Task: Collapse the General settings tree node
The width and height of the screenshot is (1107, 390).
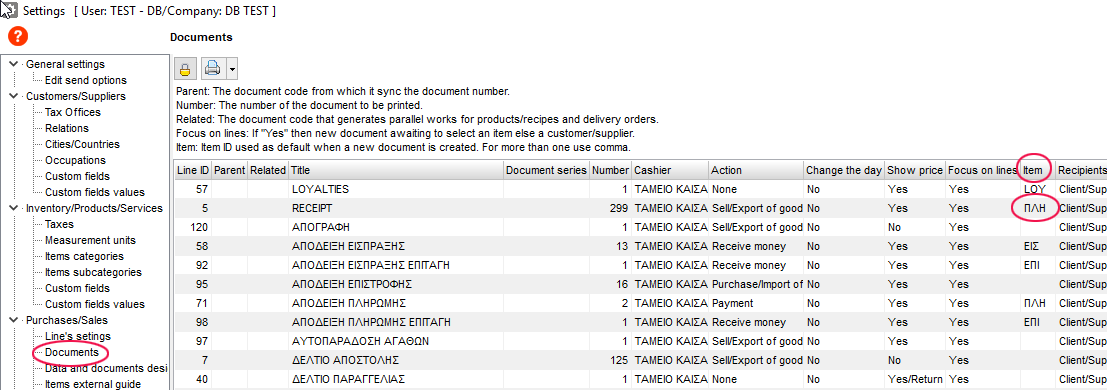Action: click(13, 64)
